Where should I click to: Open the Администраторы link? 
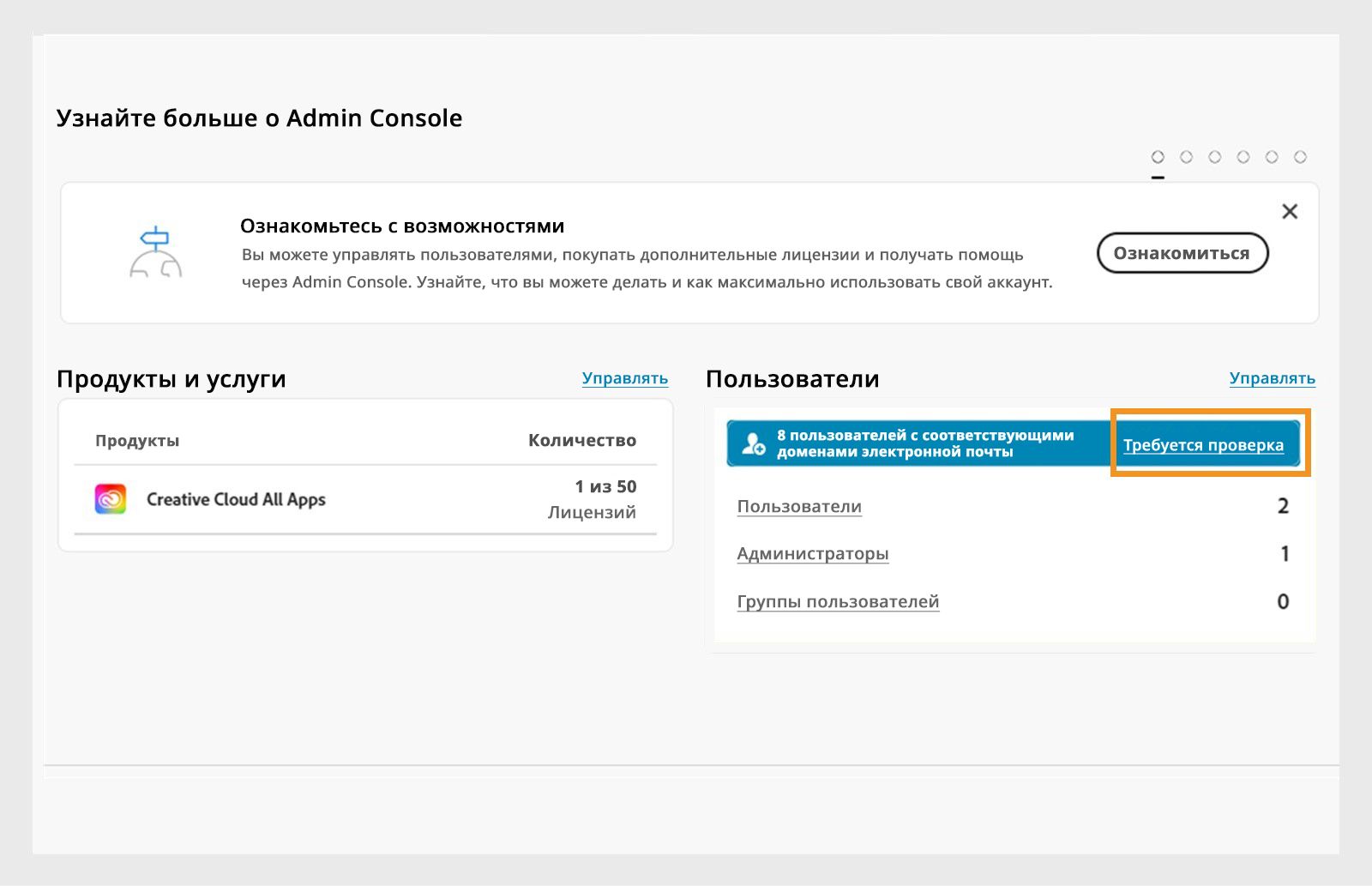coord(813,554)
